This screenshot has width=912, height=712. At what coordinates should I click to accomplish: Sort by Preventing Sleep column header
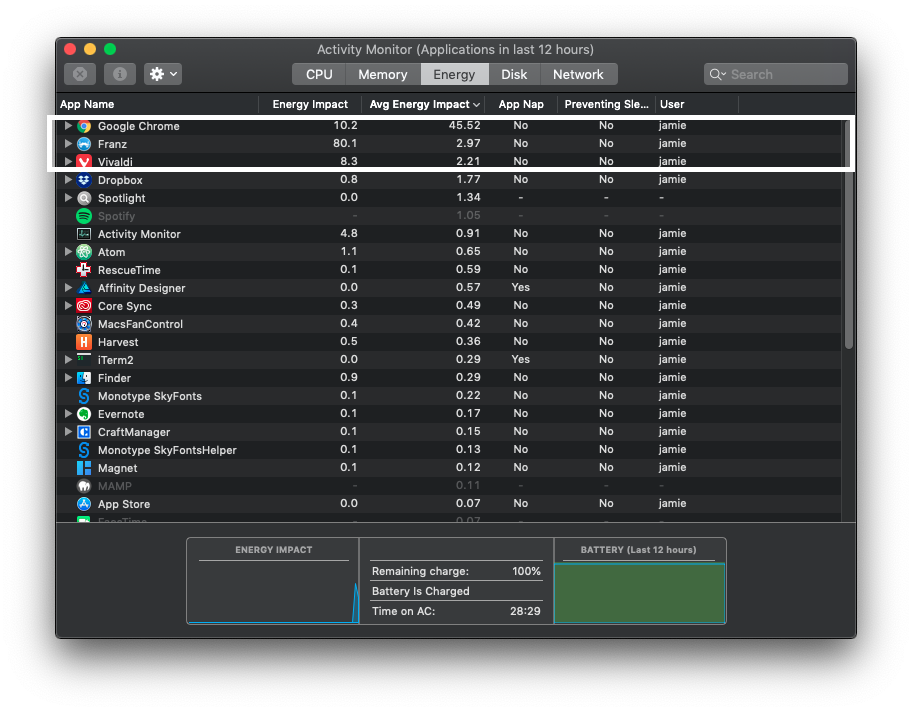click(x=607, y=105)
